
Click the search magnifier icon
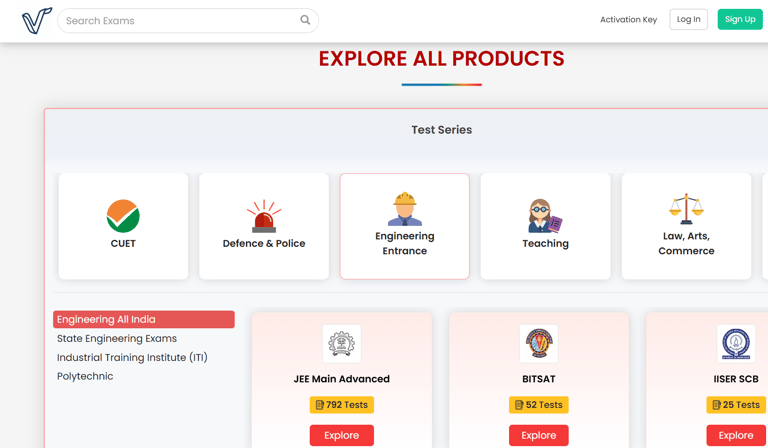point(305,20)
